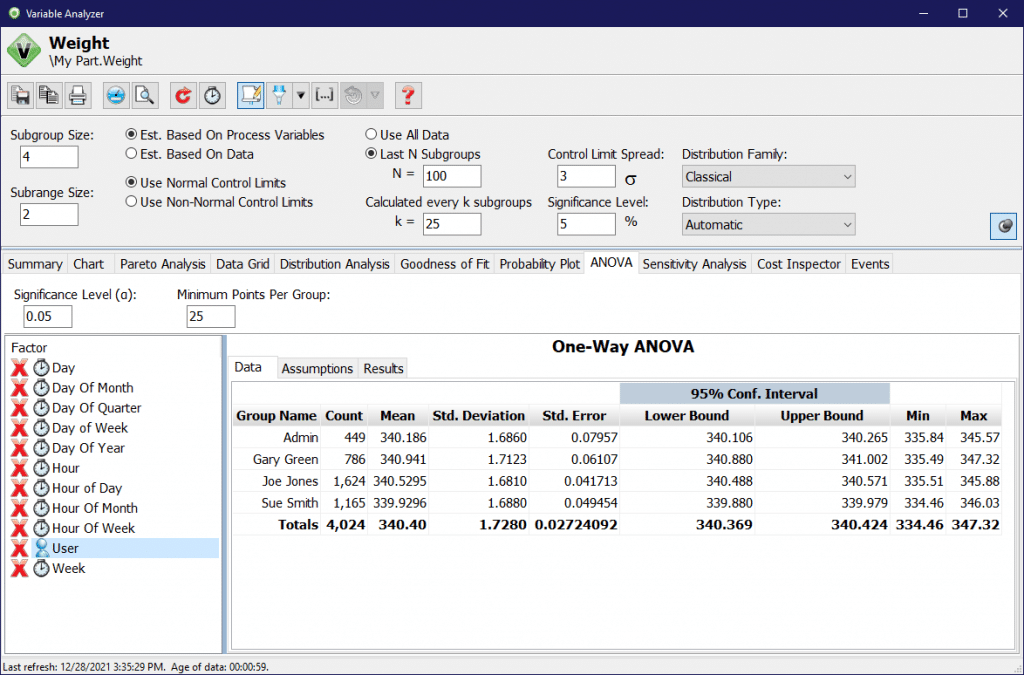The height and width of the screenshot is (675, 1024).
Task: Choose the Use All Data radio button
Action: pyautogui.click(x=371, y=134)
